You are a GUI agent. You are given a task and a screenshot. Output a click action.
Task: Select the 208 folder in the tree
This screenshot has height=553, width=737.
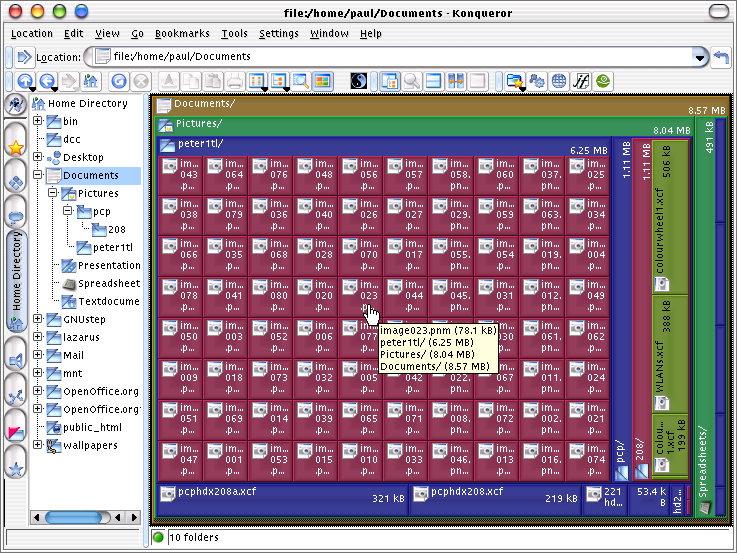point(117,229)
